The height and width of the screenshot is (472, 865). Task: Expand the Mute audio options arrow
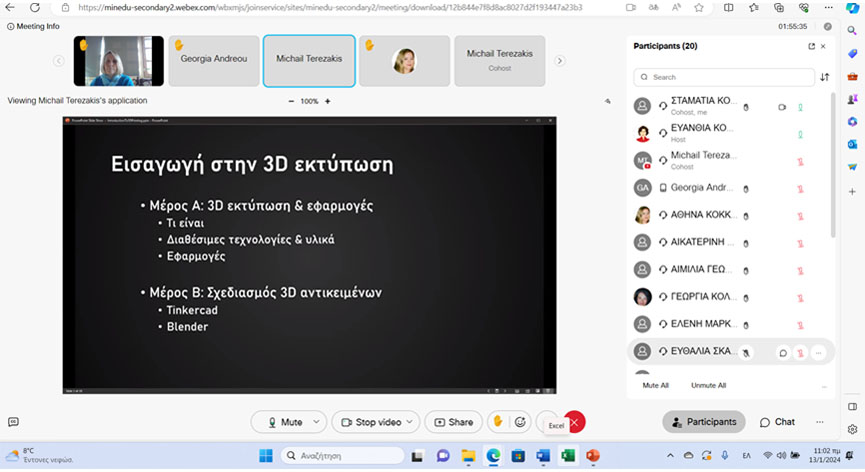(316, 422)
